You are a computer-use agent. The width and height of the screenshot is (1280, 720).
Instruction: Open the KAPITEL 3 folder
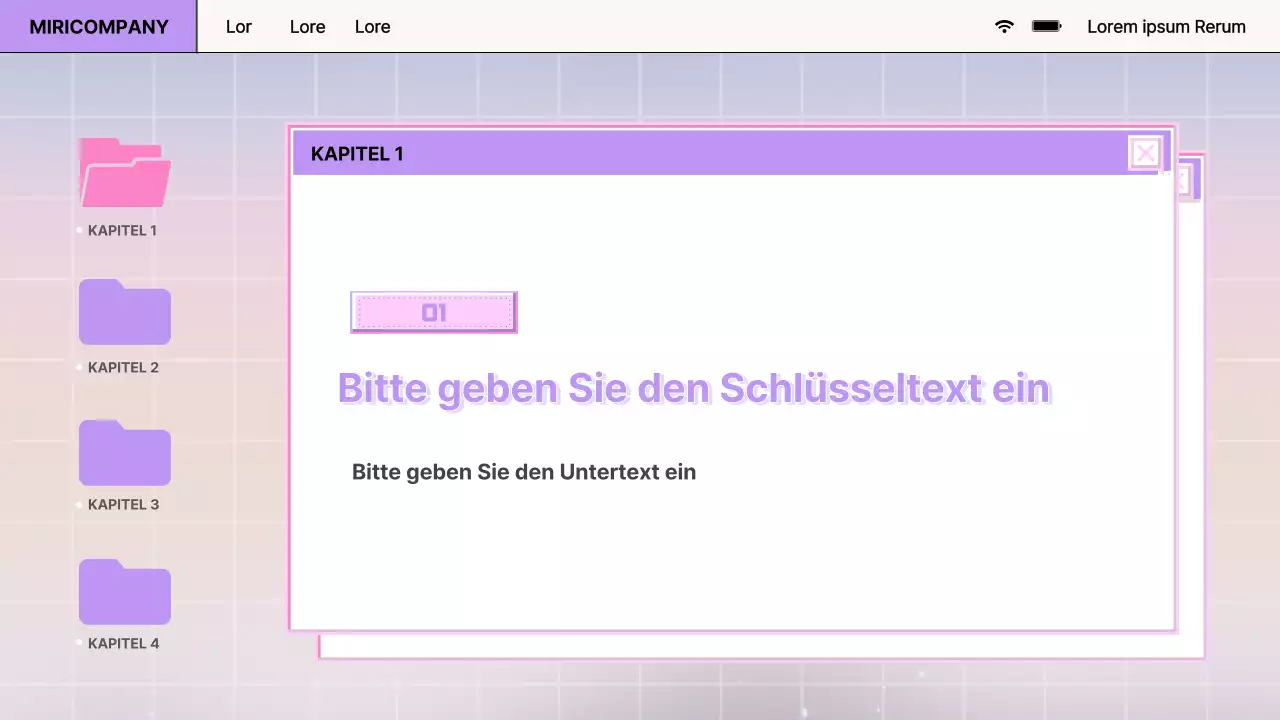tap(124, 452)
